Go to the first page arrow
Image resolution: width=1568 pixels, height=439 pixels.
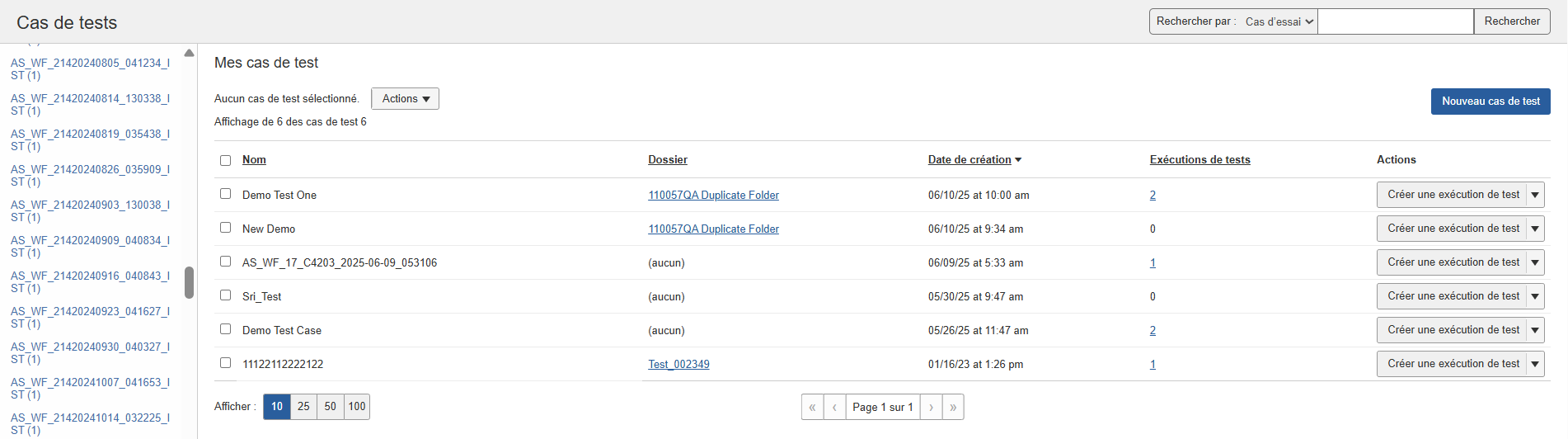(x=812, y=407)
